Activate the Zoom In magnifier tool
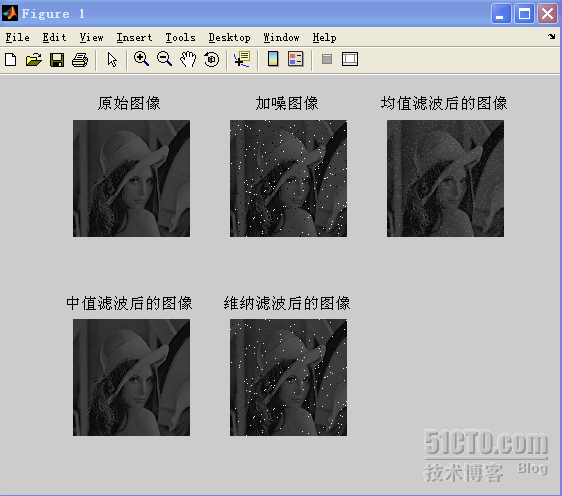 [x=141, y=59]
